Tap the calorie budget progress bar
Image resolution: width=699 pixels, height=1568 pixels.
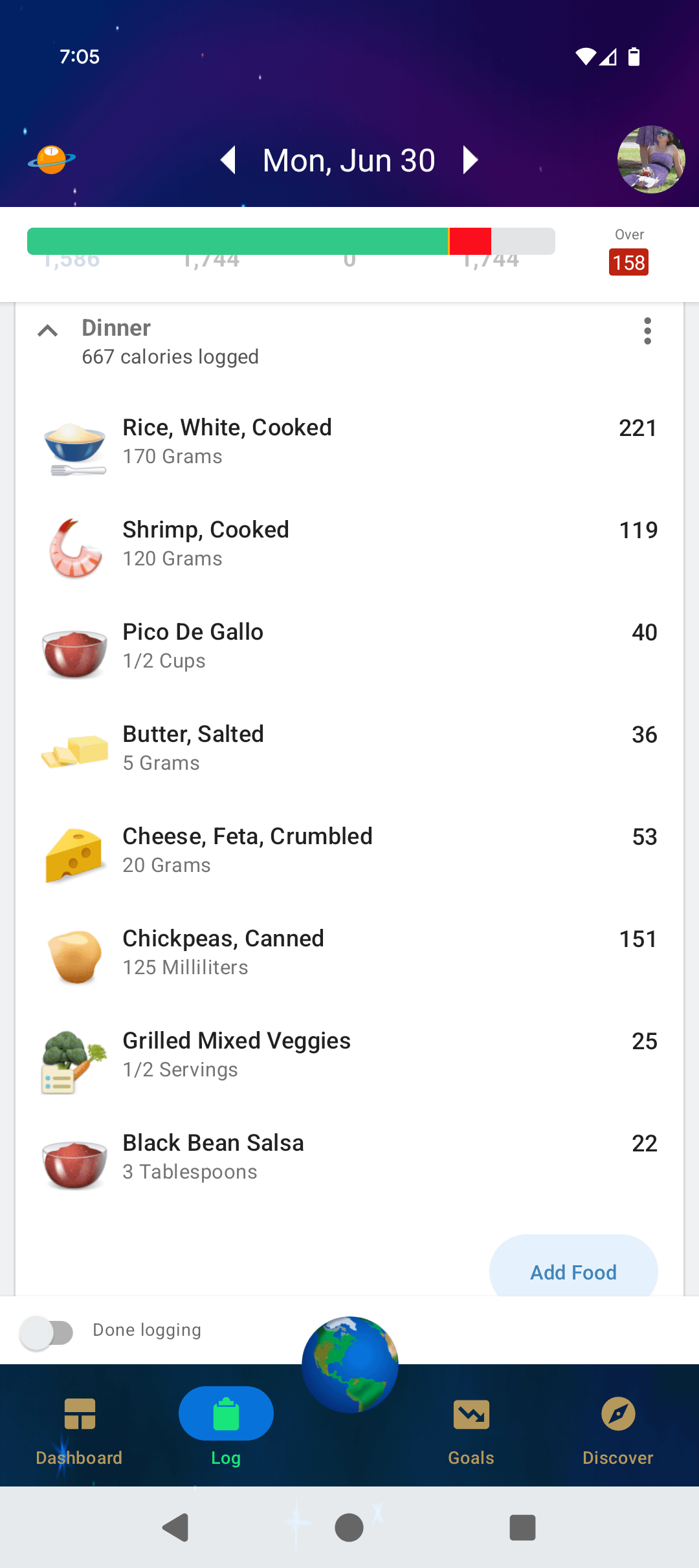tap(291, 241)
